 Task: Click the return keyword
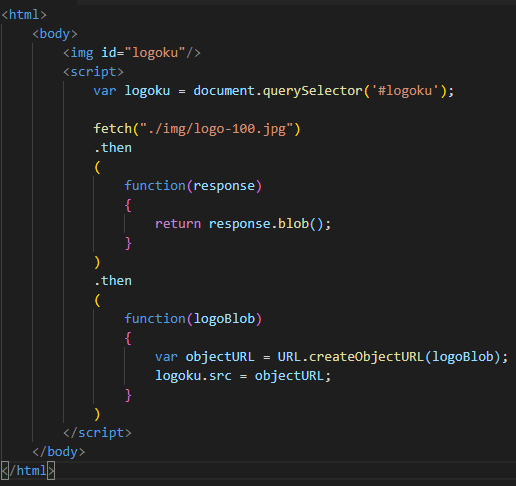pos(178,224)
